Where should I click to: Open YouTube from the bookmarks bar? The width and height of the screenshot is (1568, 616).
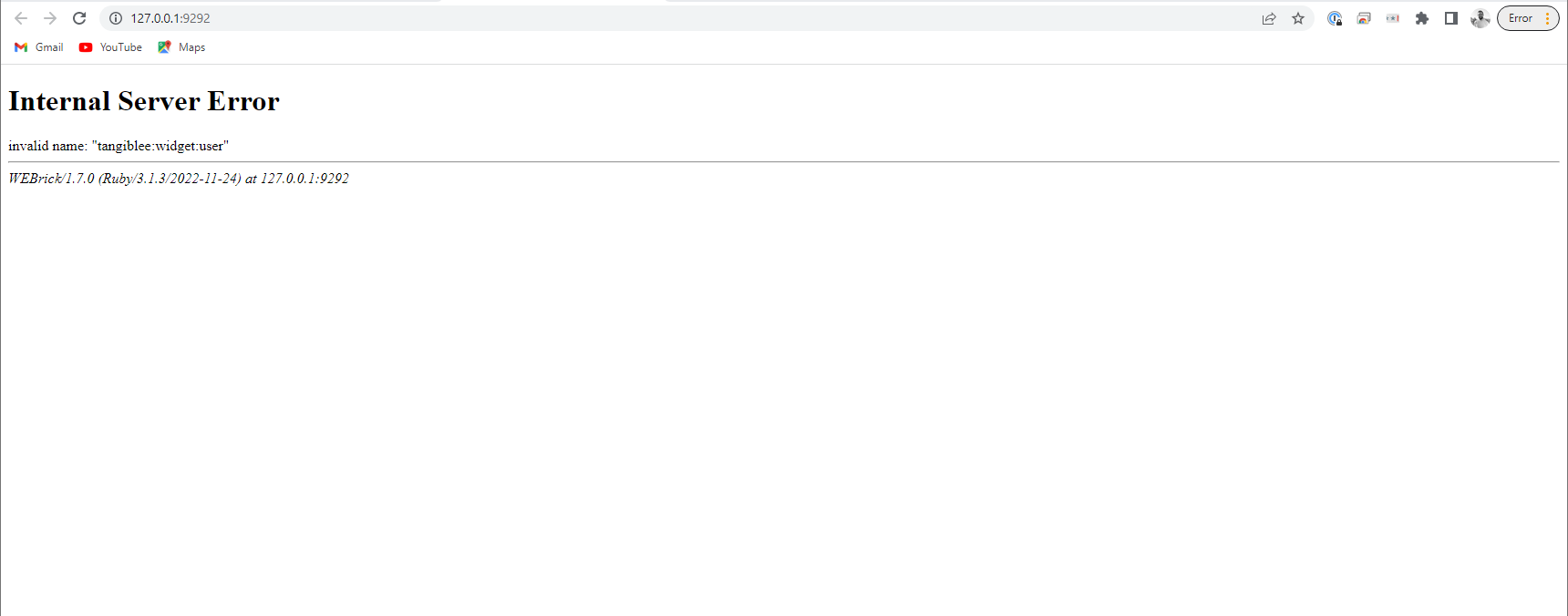pos(109,46)
